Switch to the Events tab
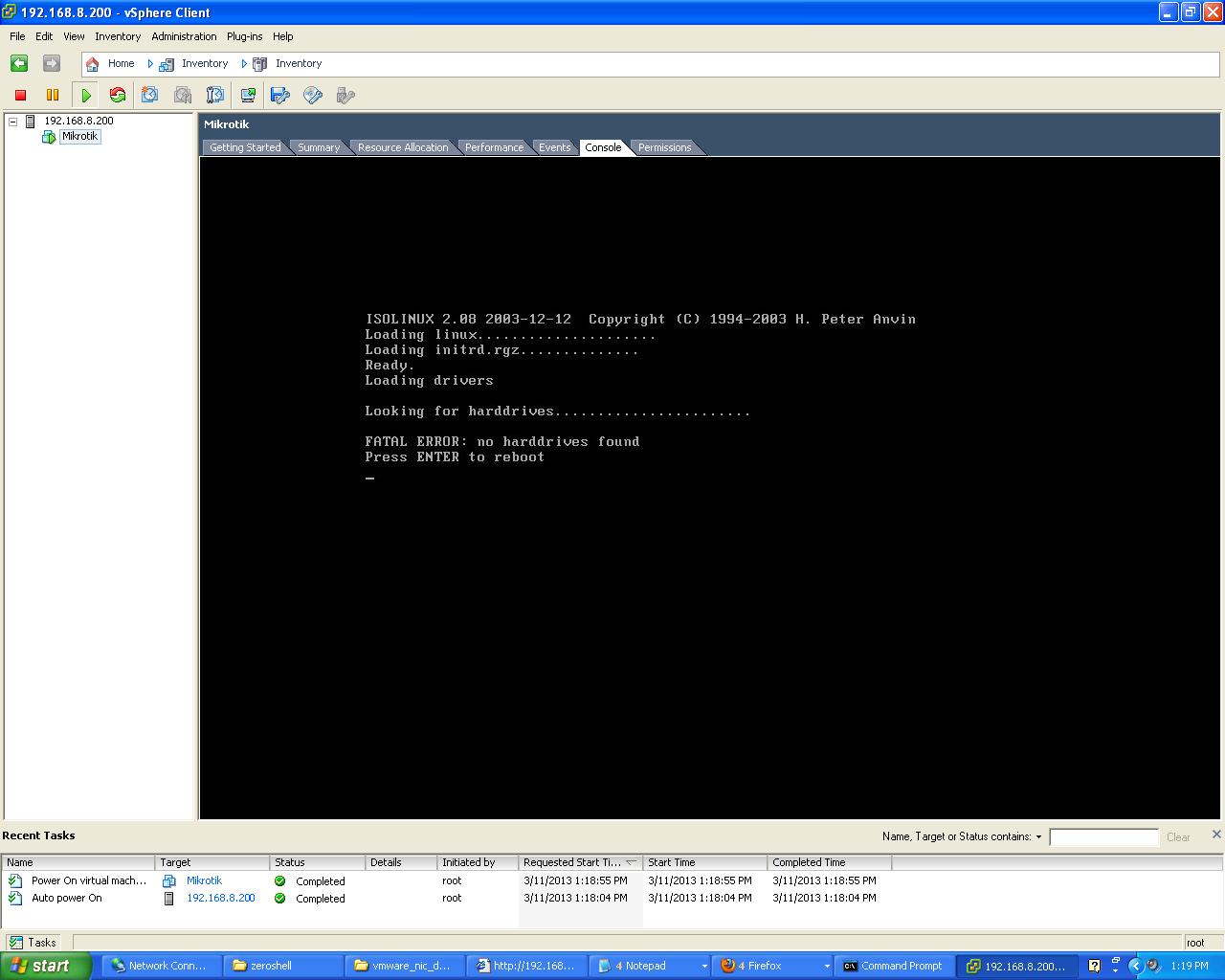 coord(554,147)
